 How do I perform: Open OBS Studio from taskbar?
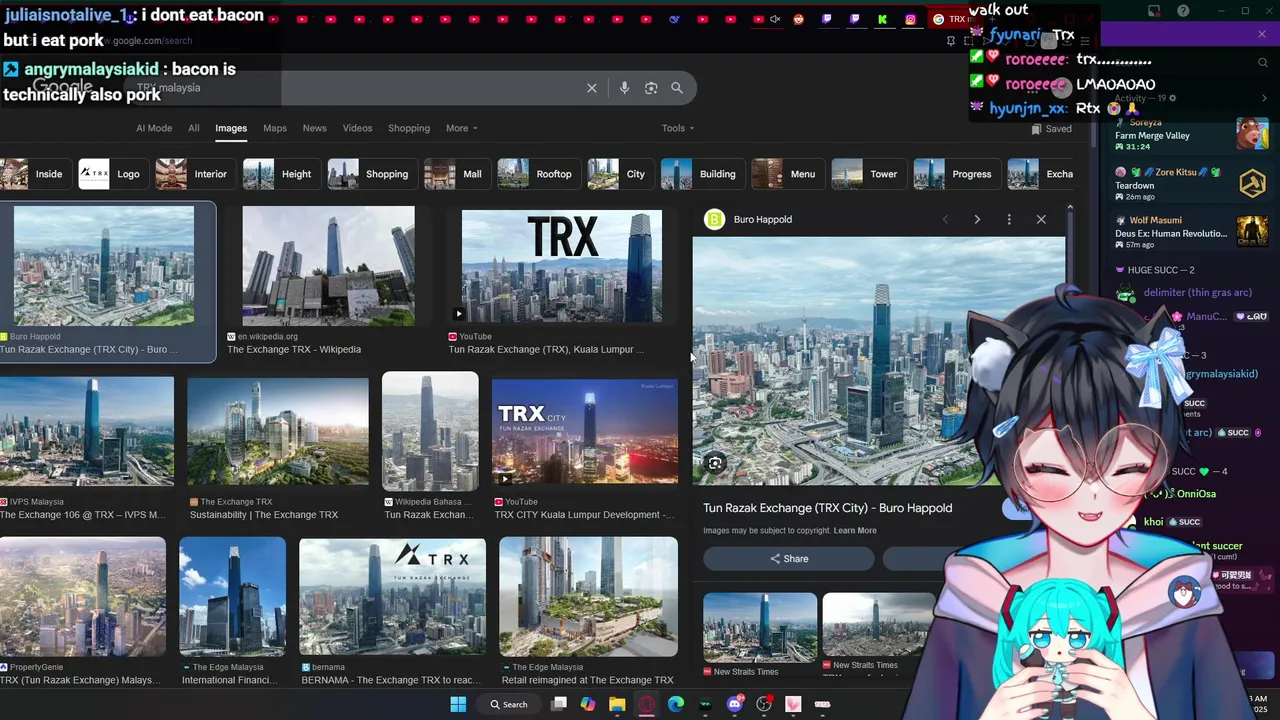764,704
